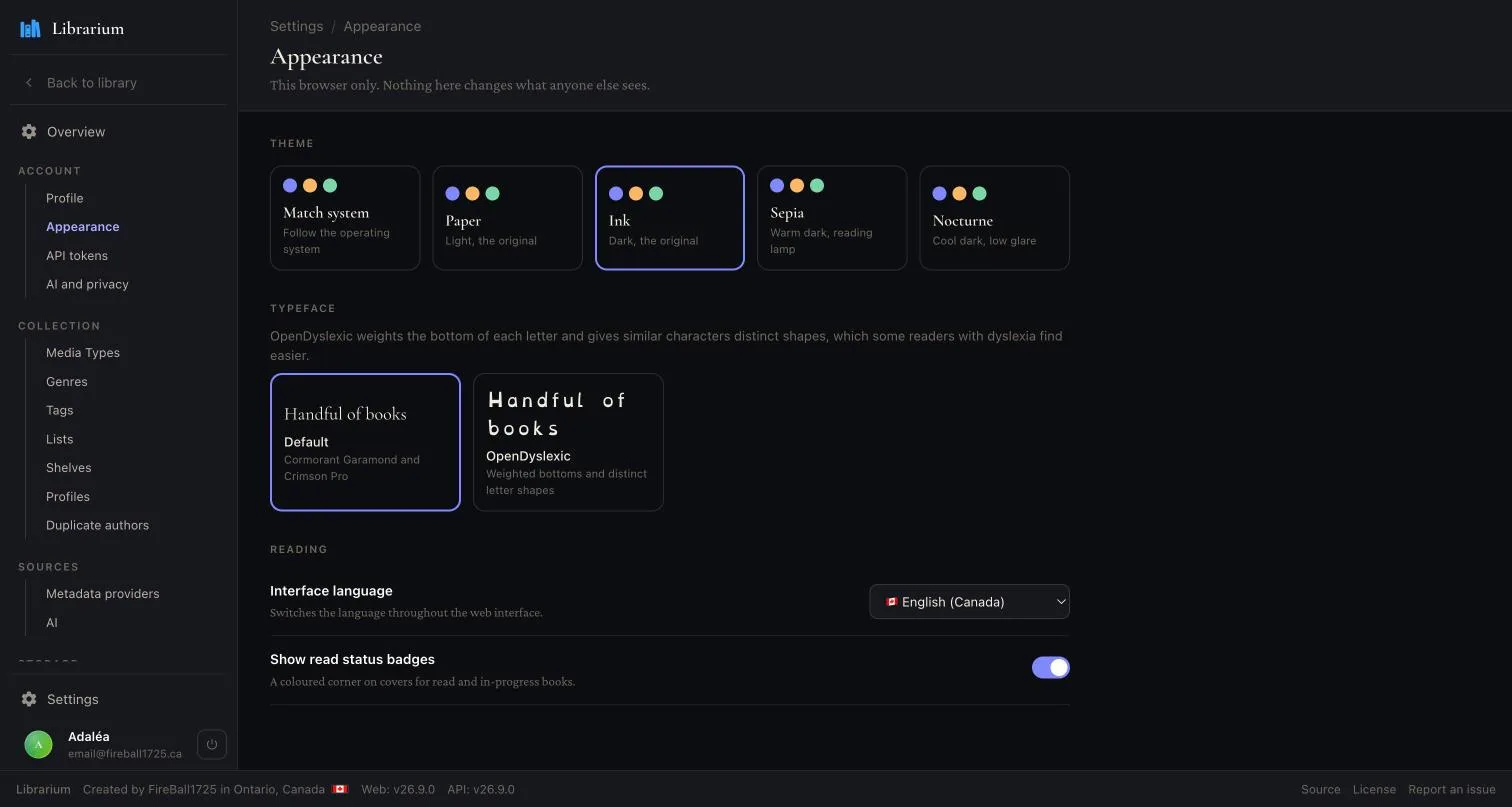The width and height of the screenshot is (1512, 807).
Task: Click the Source link in footer
Action: tap(1320, 789)
